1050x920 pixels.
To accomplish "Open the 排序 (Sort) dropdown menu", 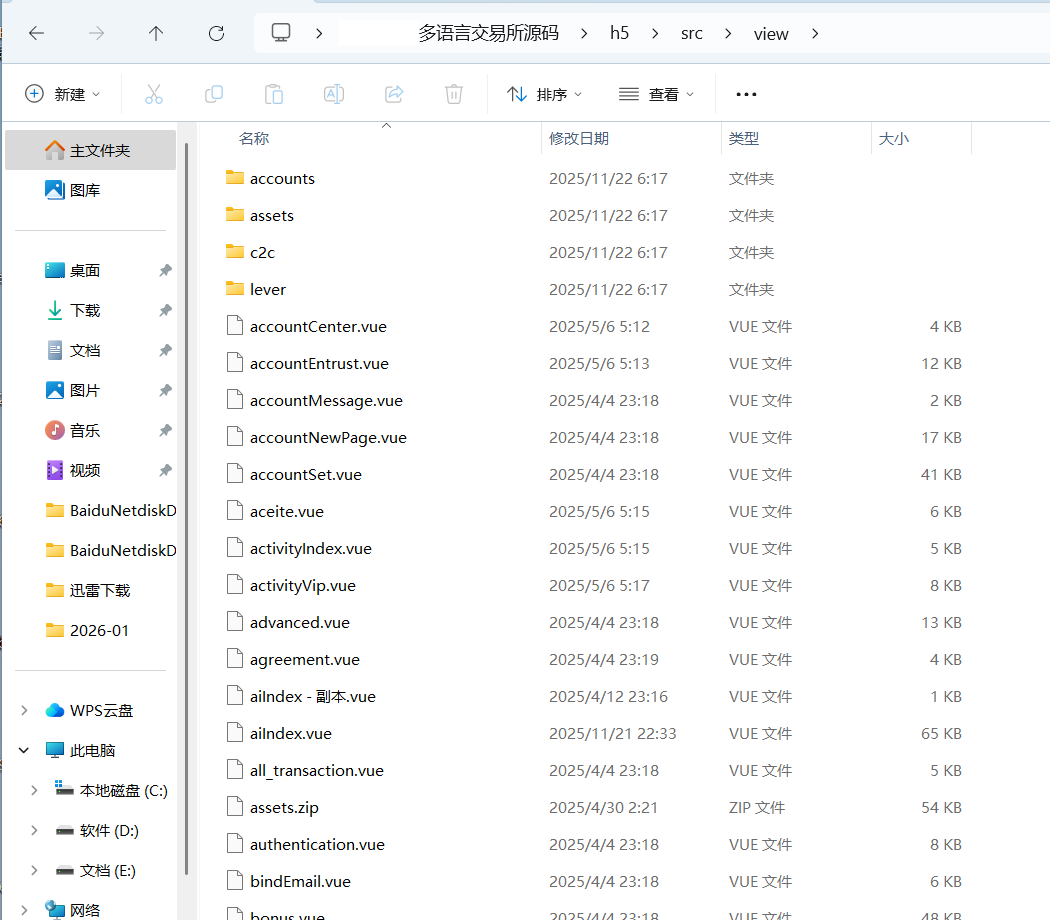I will point(545,94).
